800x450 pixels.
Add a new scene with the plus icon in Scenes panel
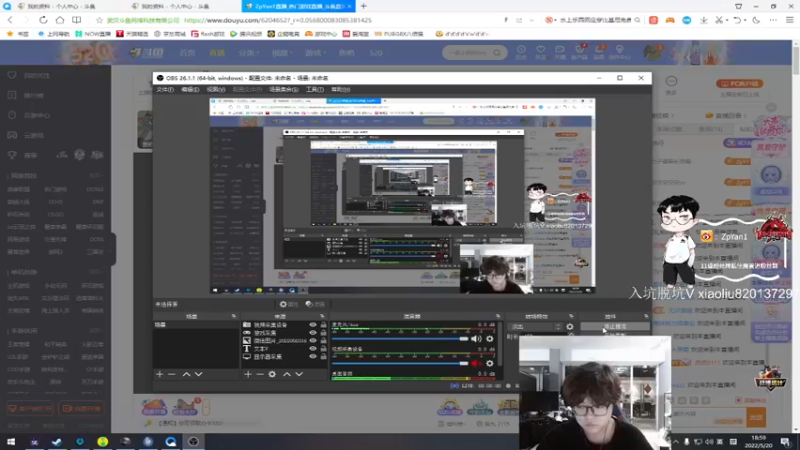[x=160, y=374]
